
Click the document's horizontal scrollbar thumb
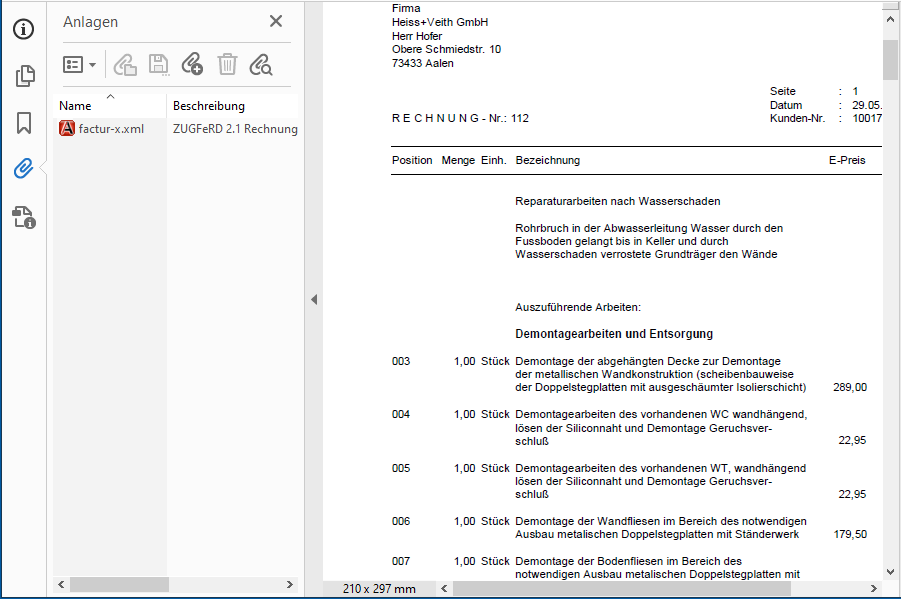click(x=620, y=588)
